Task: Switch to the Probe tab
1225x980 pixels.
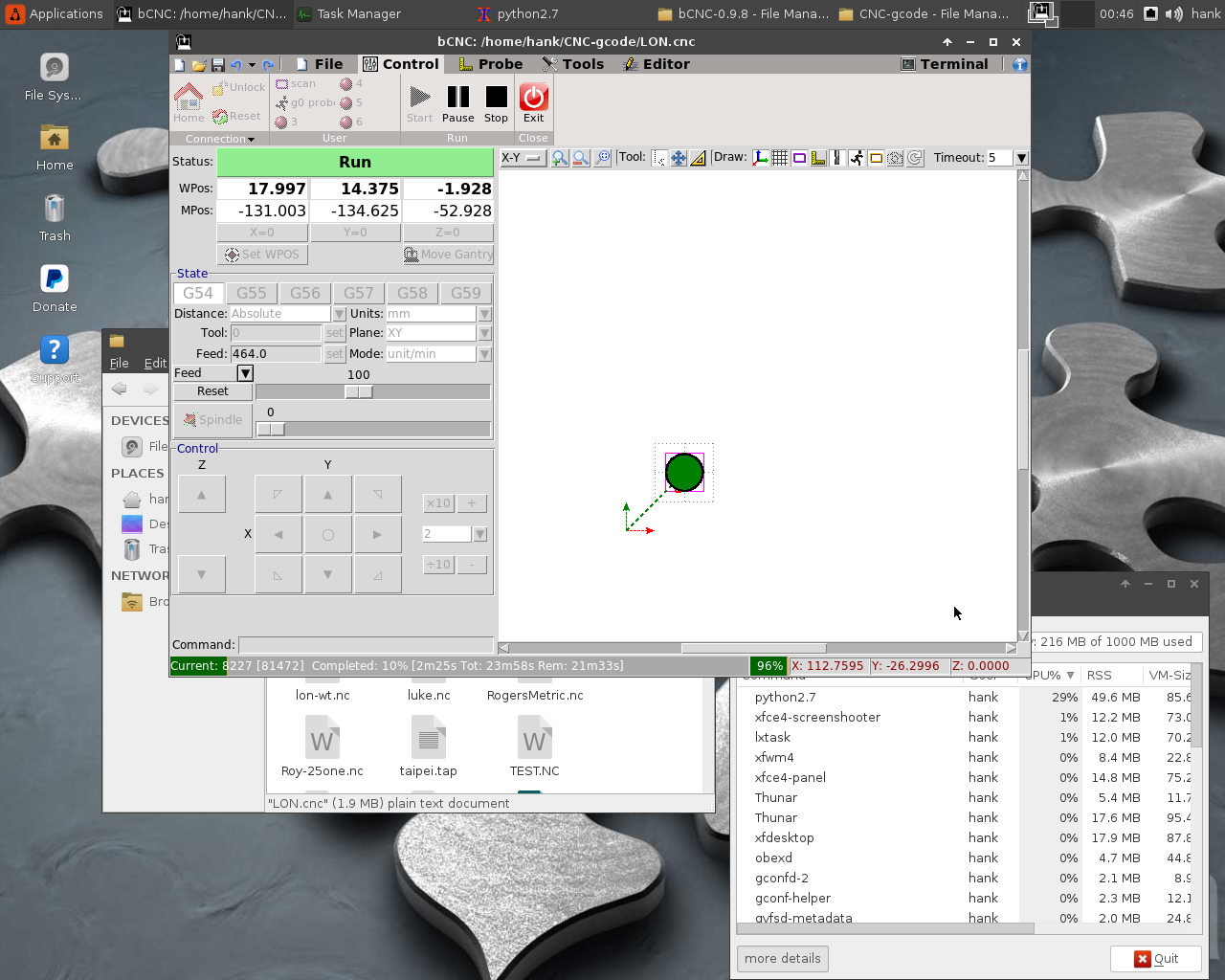Action: (x=491, y=64)
